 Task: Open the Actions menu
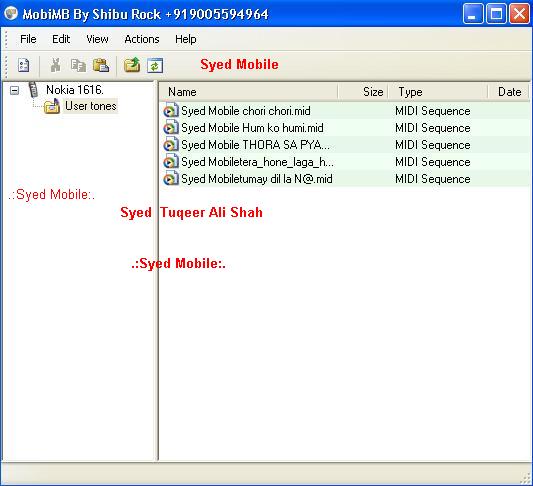142,39
